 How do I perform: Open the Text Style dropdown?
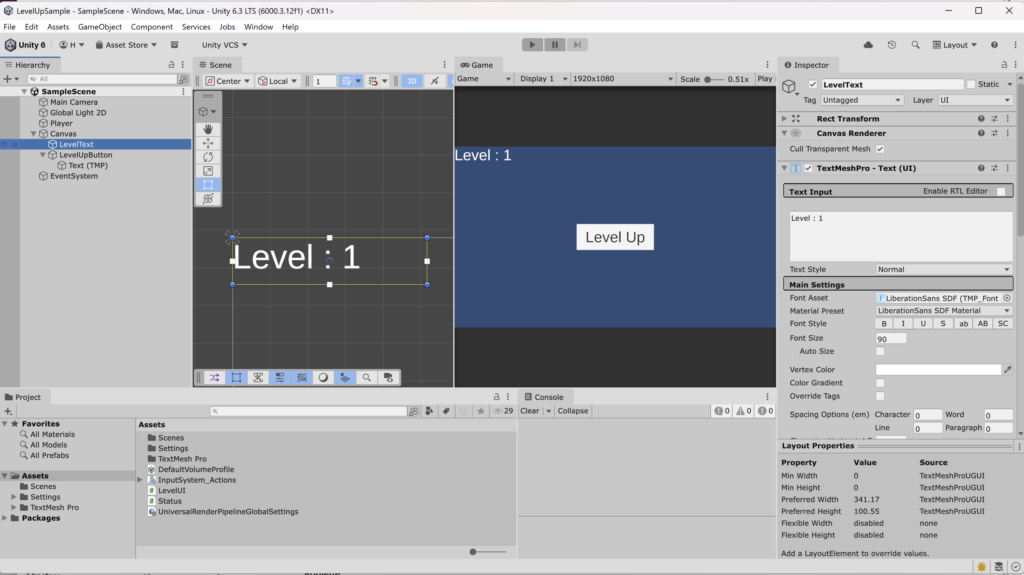tap(943, 269)
